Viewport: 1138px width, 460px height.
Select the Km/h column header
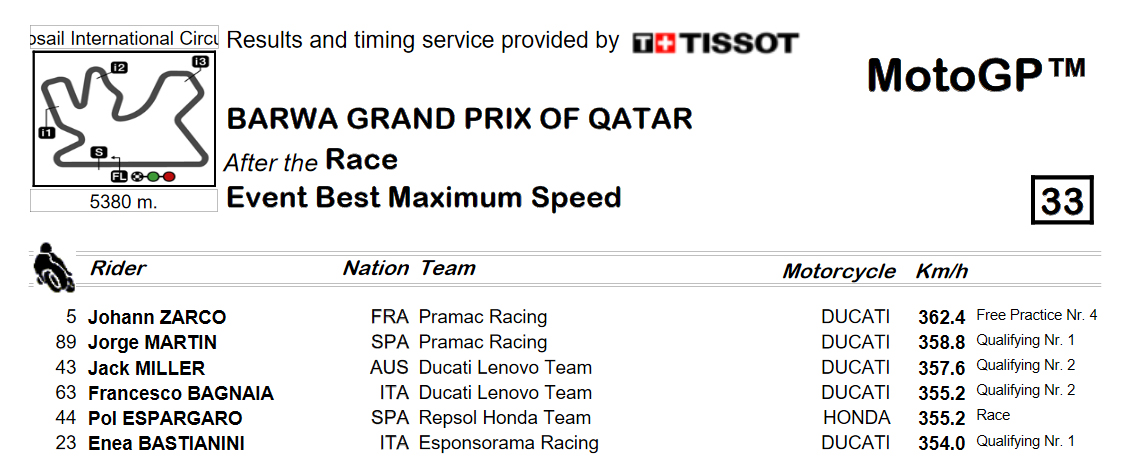(x=941, y=271)
